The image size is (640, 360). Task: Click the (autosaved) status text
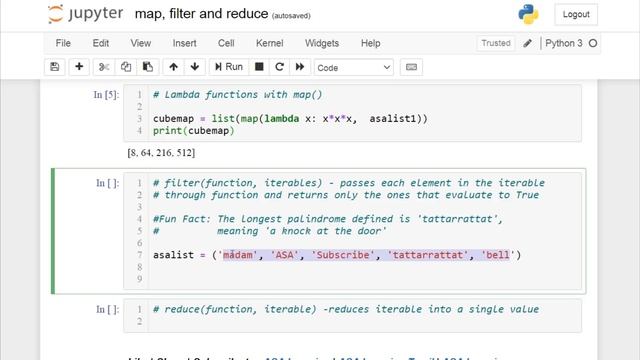tap(291, 16)
